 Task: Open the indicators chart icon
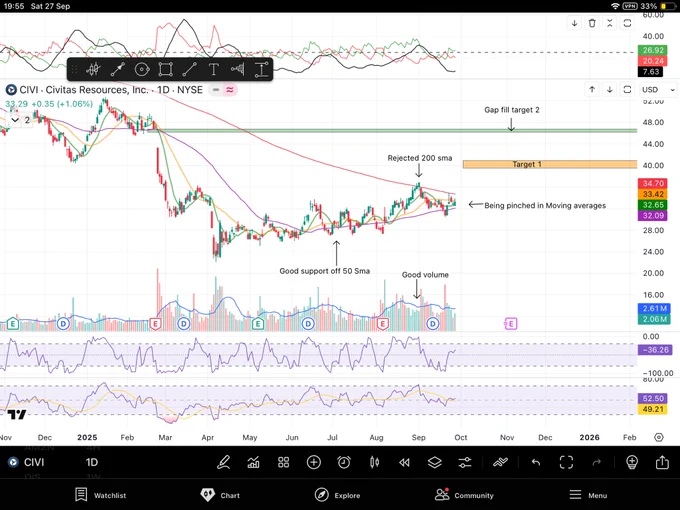click(x=254, y=462)
